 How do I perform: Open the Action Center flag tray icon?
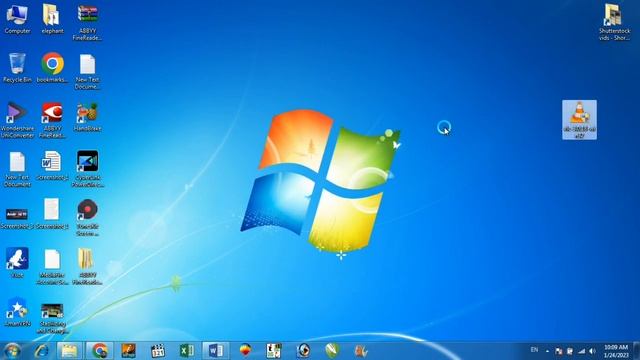[x=559, y=351]
